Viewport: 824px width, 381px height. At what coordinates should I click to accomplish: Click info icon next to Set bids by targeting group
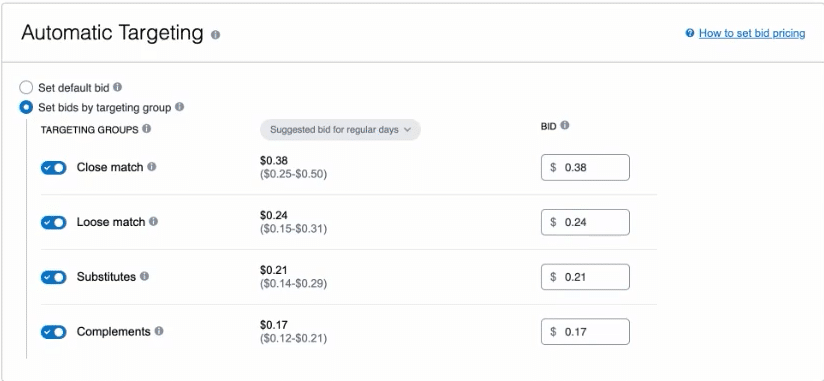(x=179, y=107)
